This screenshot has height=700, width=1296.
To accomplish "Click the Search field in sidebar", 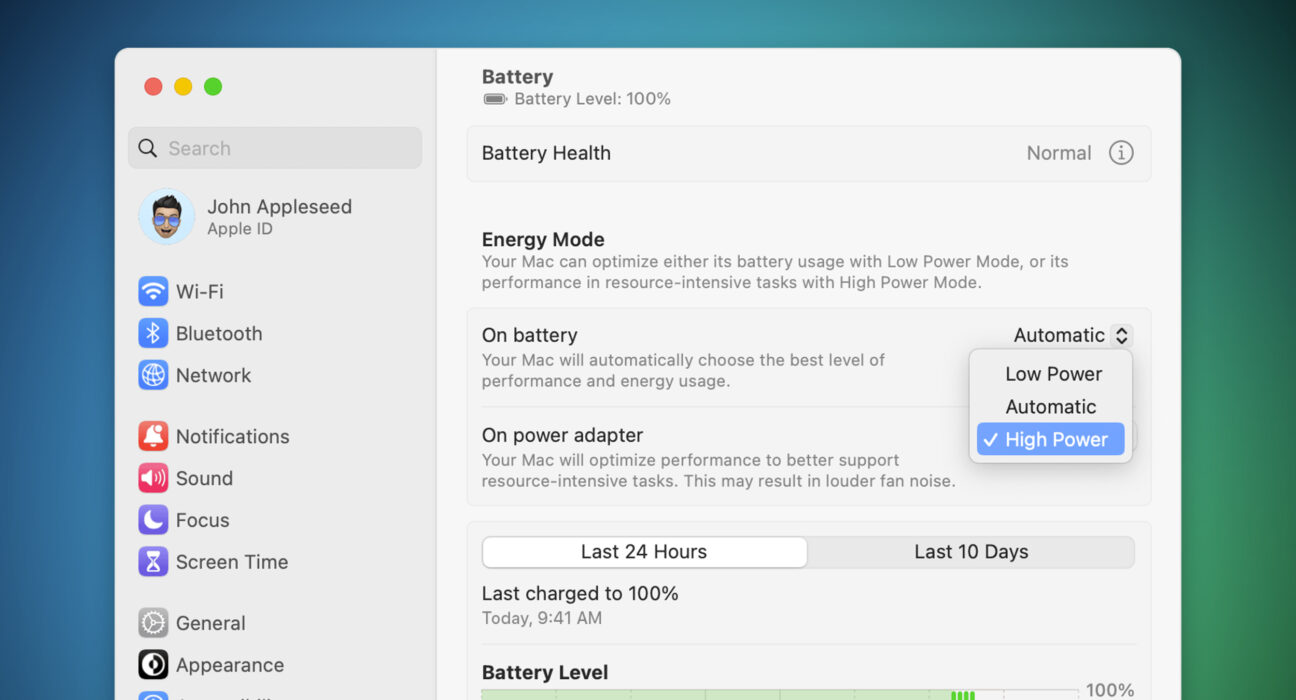I will [x=275, y=148].
